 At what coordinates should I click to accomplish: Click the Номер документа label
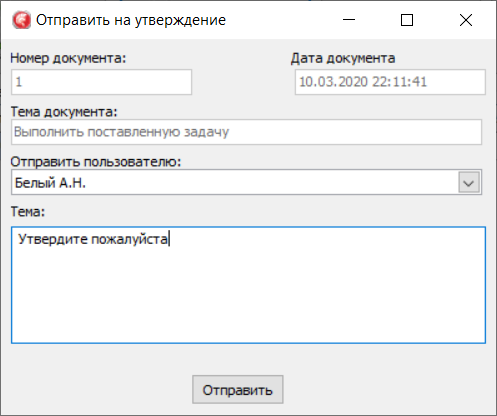pyautogui.click(x=68, y=58)
